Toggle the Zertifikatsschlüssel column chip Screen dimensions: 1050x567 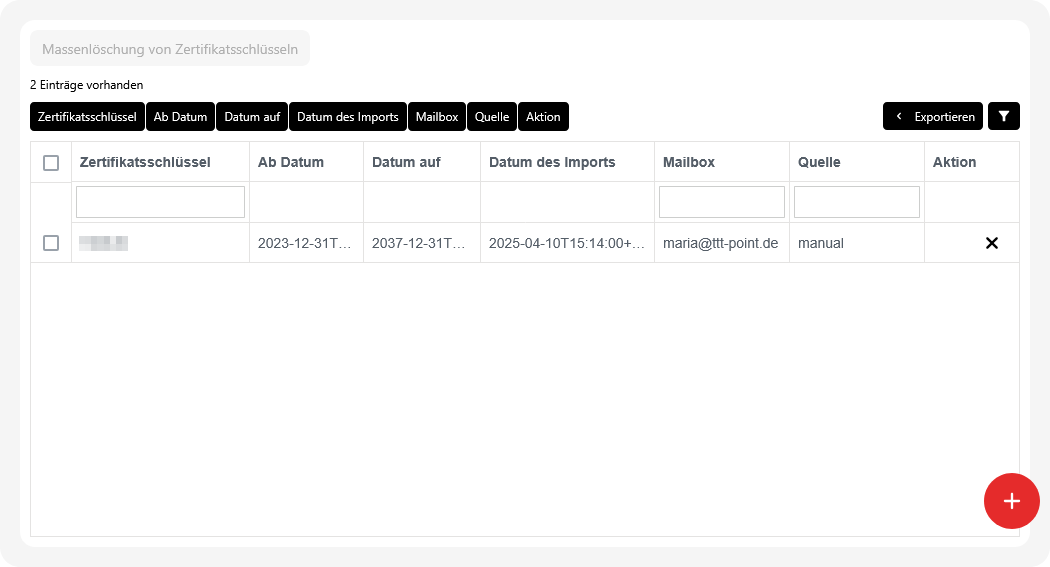pos(87,116)
